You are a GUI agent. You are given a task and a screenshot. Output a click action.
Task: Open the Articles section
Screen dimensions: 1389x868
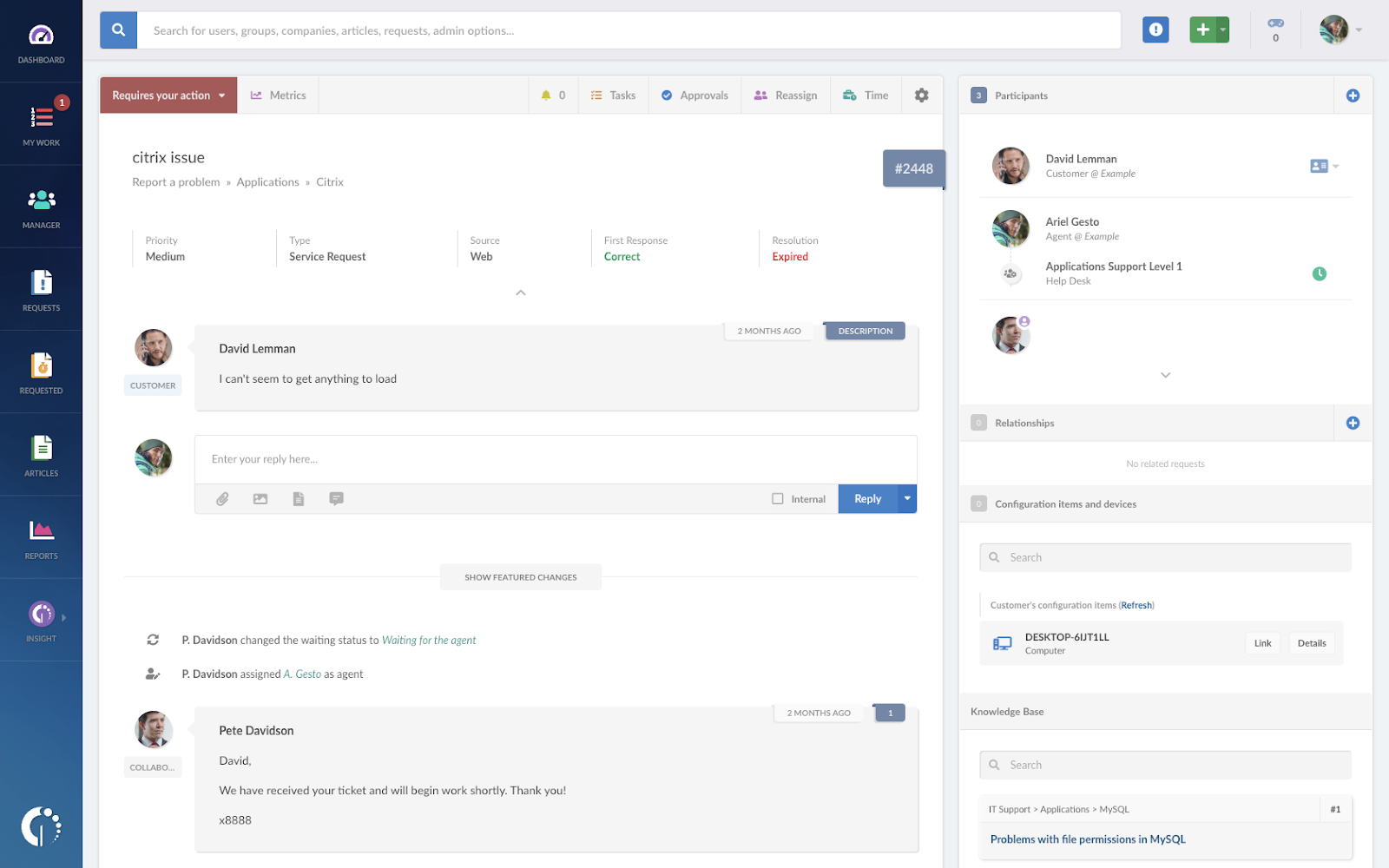click(41, 454)
